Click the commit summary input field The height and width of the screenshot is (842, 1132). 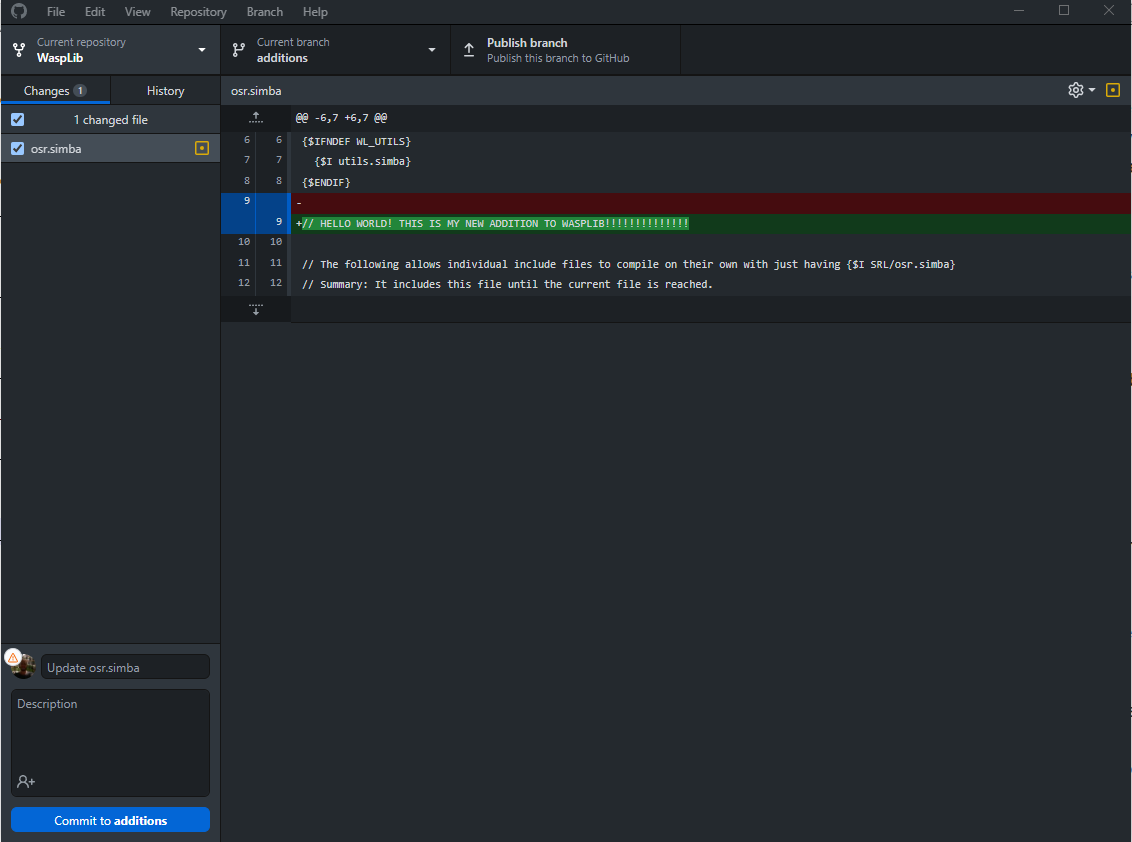(126, 667)
